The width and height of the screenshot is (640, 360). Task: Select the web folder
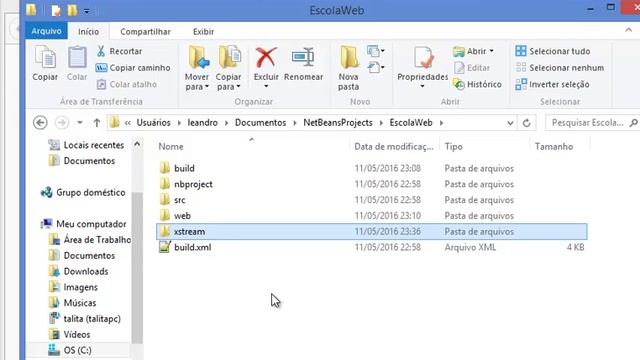click(x=371, y=216)
